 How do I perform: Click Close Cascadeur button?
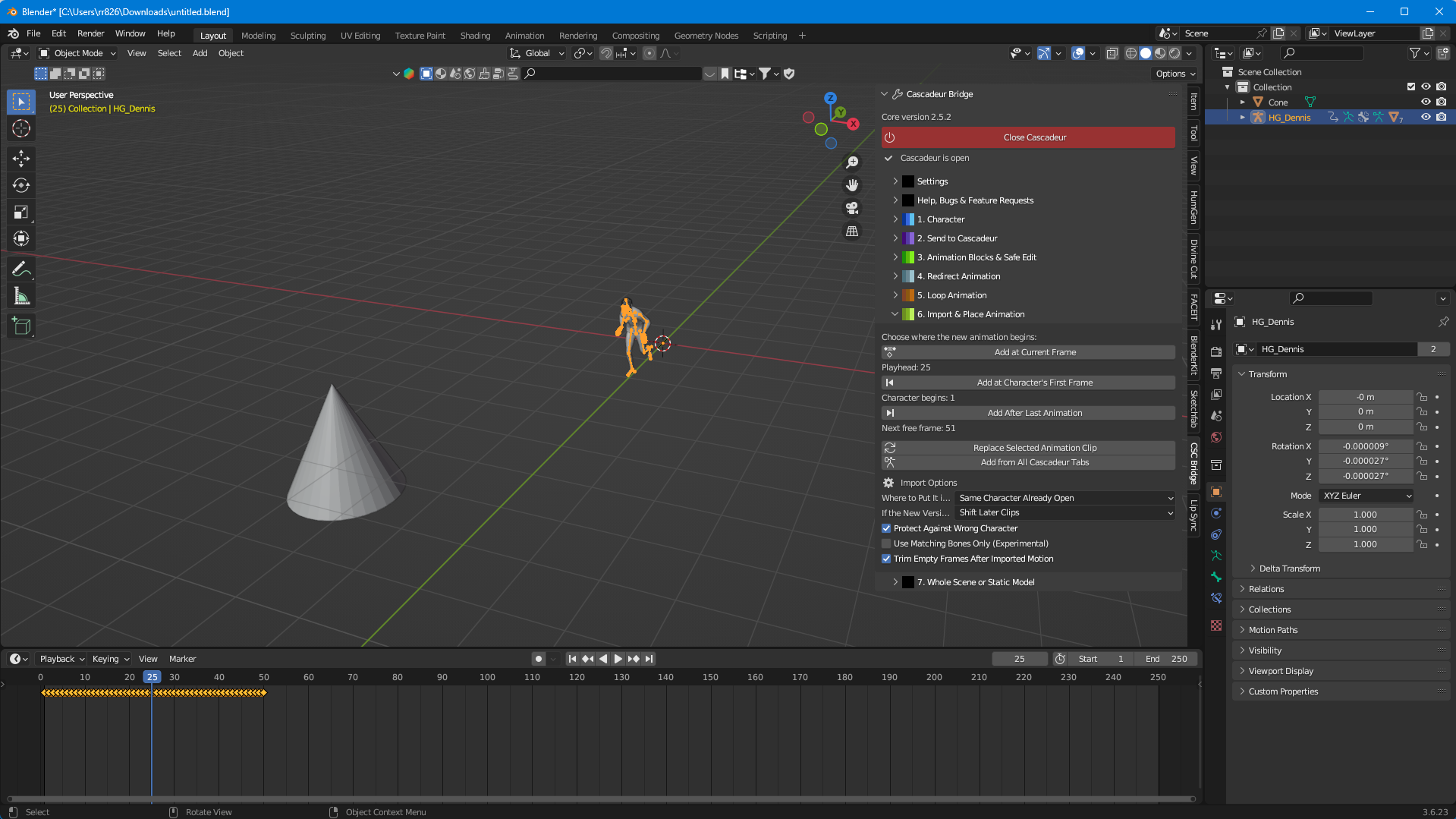[x=1028, y=137]
